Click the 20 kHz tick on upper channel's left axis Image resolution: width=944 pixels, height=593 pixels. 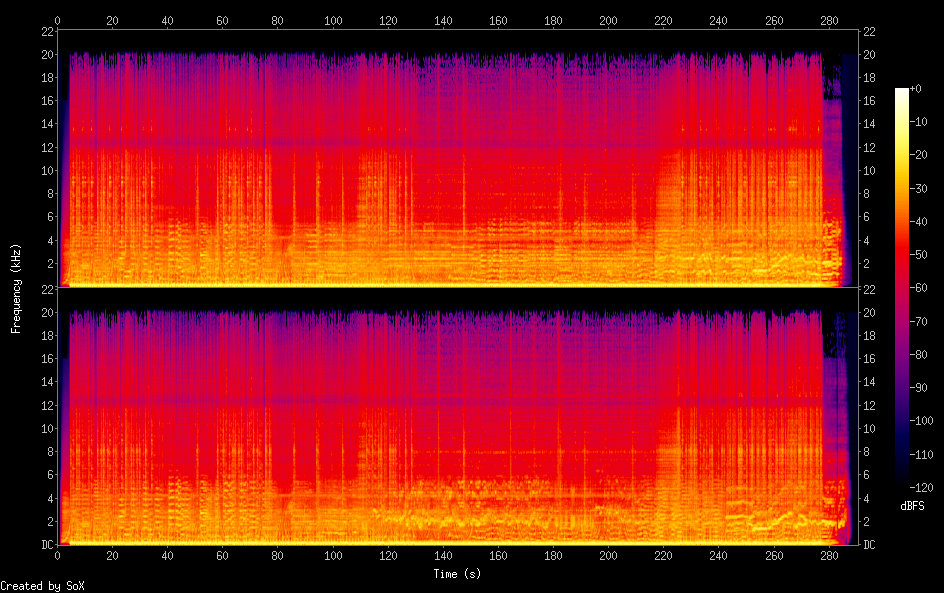[46, 54]
